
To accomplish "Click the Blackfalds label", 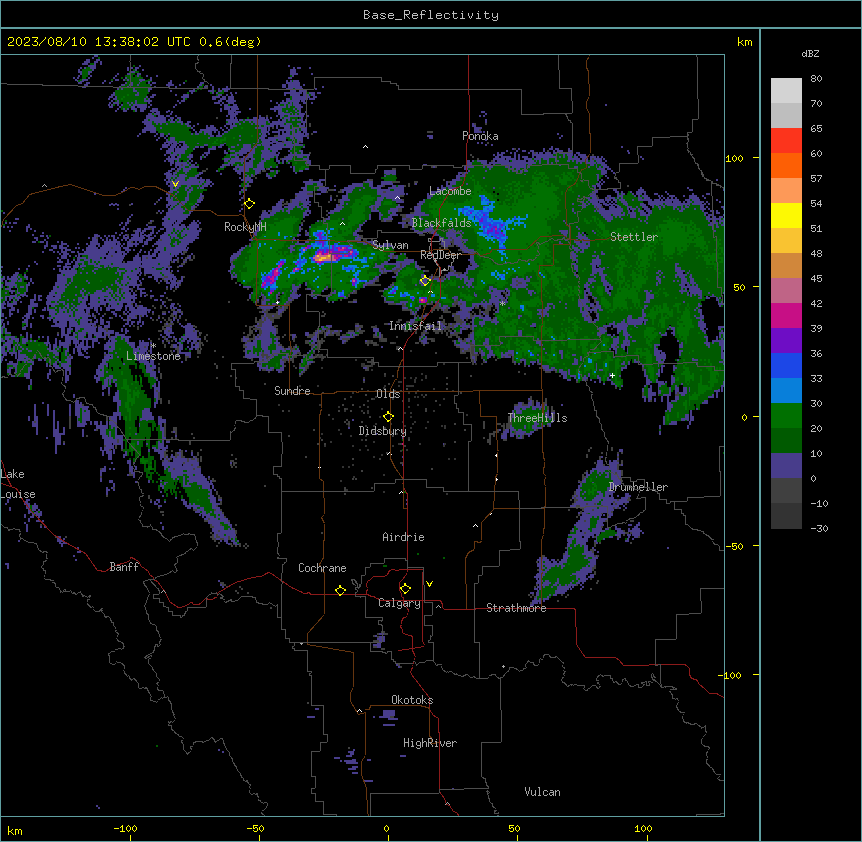I will point(441,223).
